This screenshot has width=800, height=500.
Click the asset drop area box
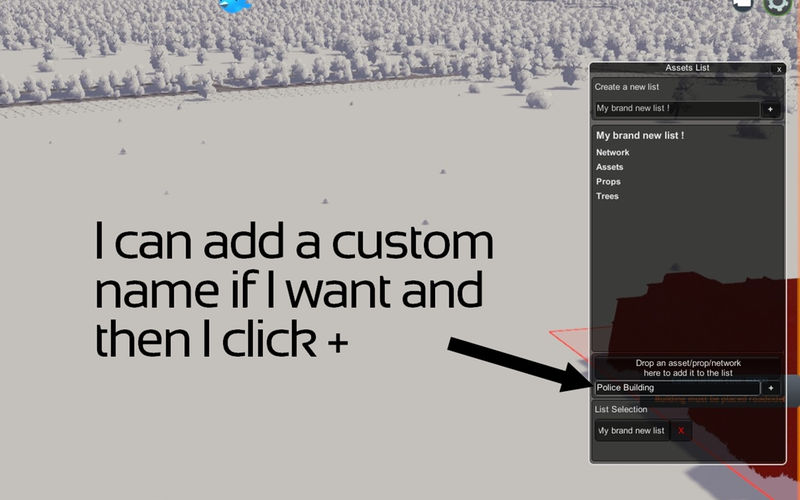[686, 367]
